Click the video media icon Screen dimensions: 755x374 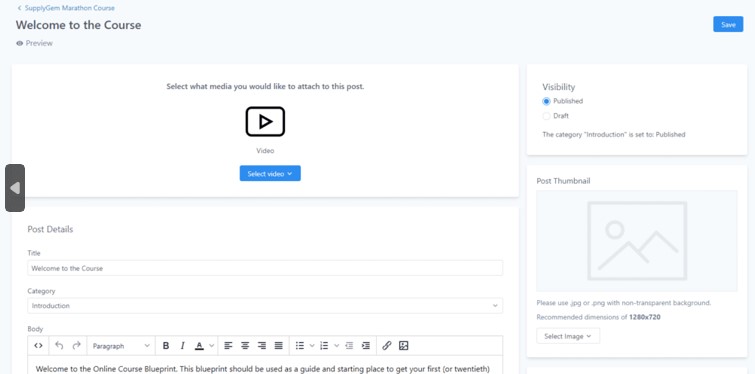pos(265,121)
